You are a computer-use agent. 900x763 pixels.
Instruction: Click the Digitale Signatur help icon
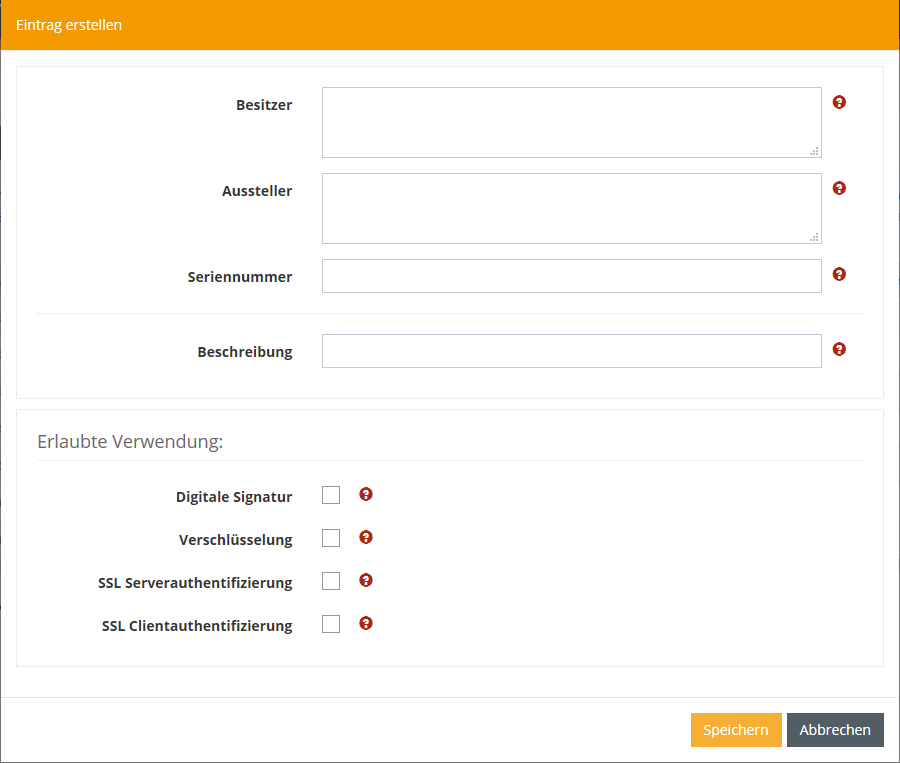pos(366,494)
